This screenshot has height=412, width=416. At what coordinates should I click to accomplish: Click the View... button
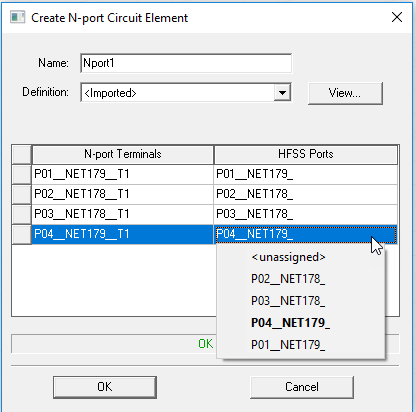[x=345, y=93]
